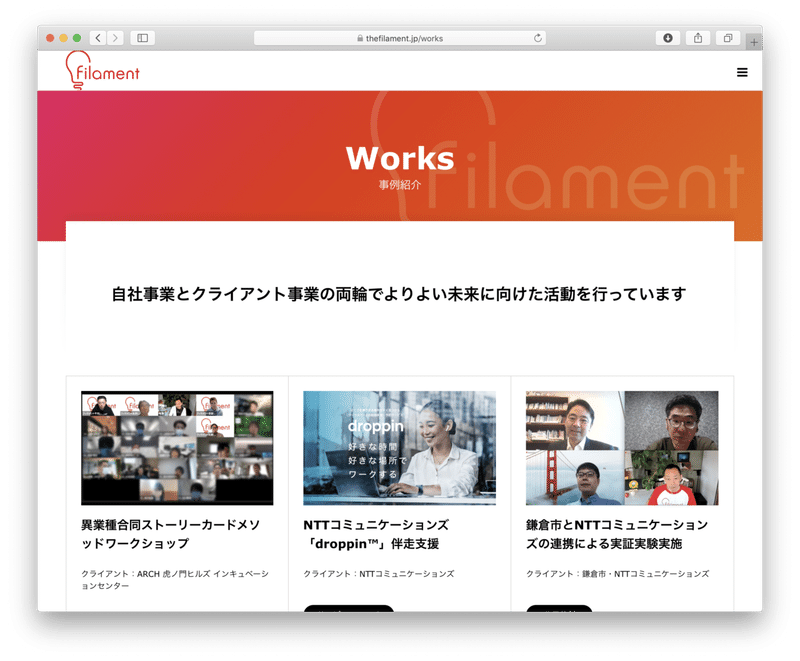This screenshot has height=661, width=800.
Task: Open the hamburger menu icon
Action: coord(742,72)
